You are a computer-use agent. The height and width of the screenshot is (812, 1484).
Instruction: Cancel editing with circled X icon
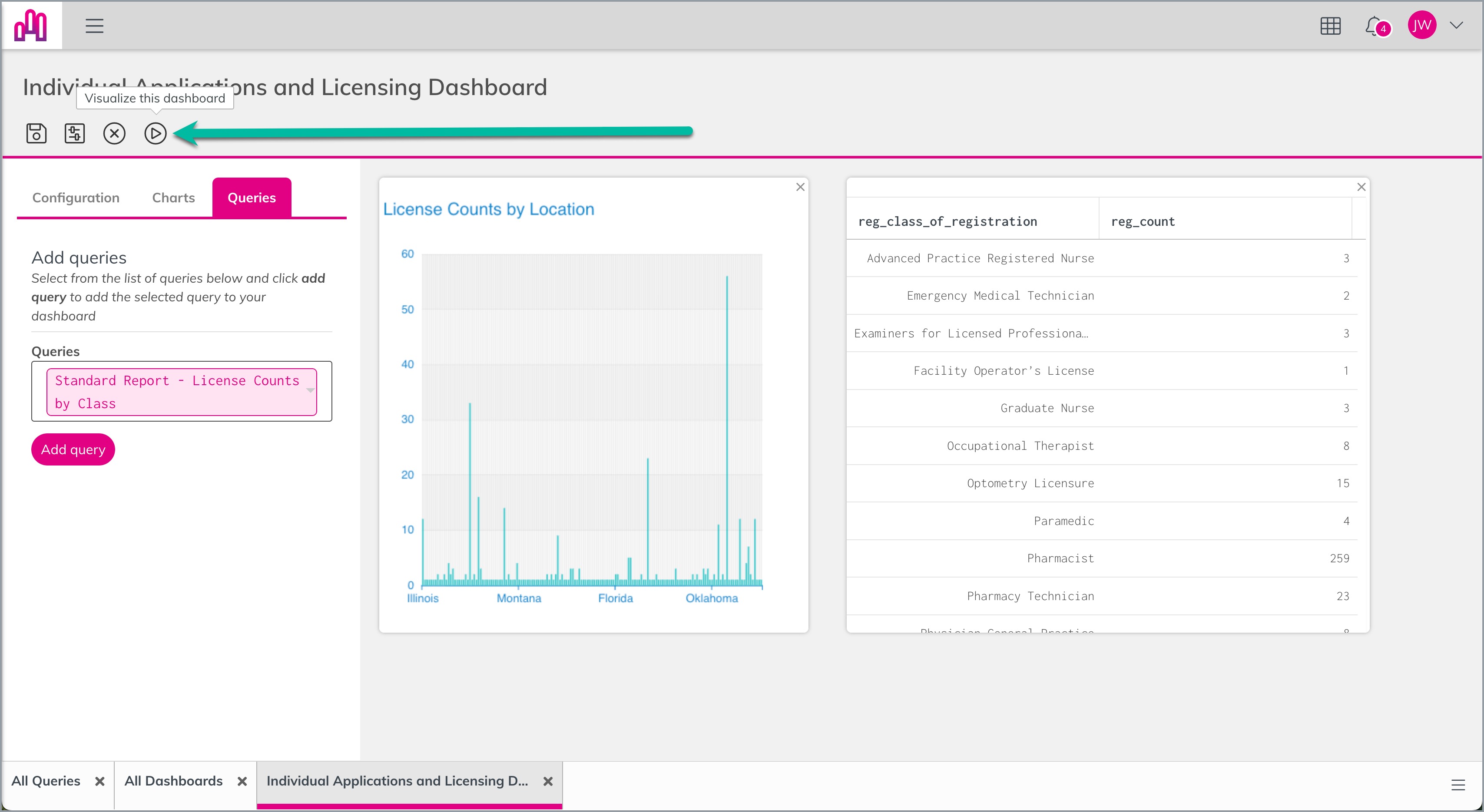[114, 133]
